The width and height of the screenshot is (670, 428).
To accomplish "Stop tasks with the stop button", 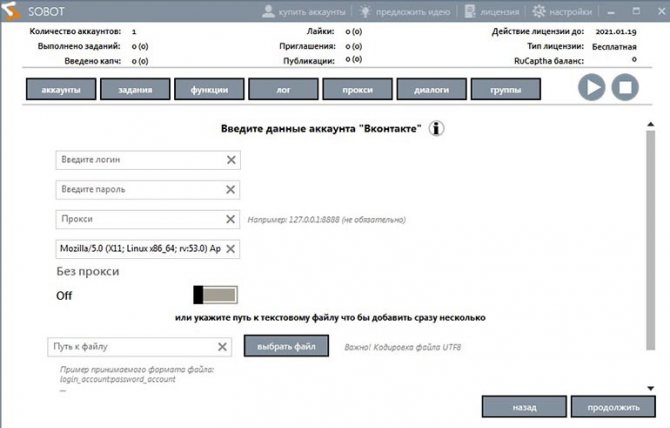I will click(x=625, y=87).
